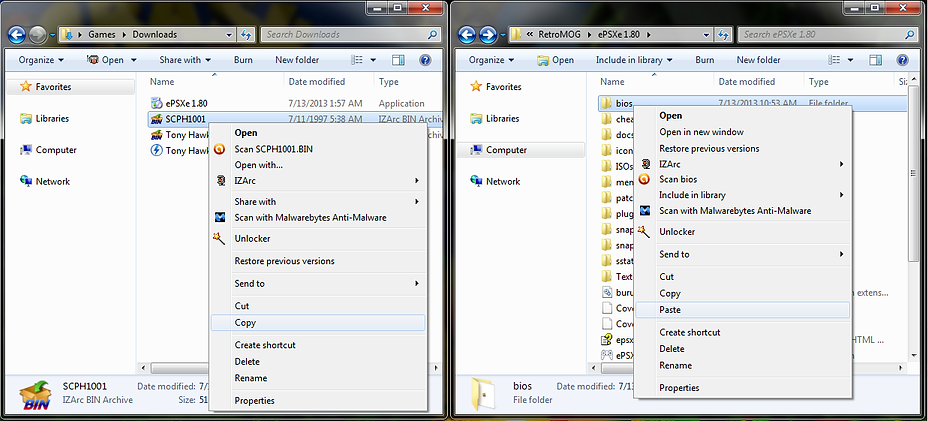Click New folder in ePSXe 1.80 toolbar

759,60
